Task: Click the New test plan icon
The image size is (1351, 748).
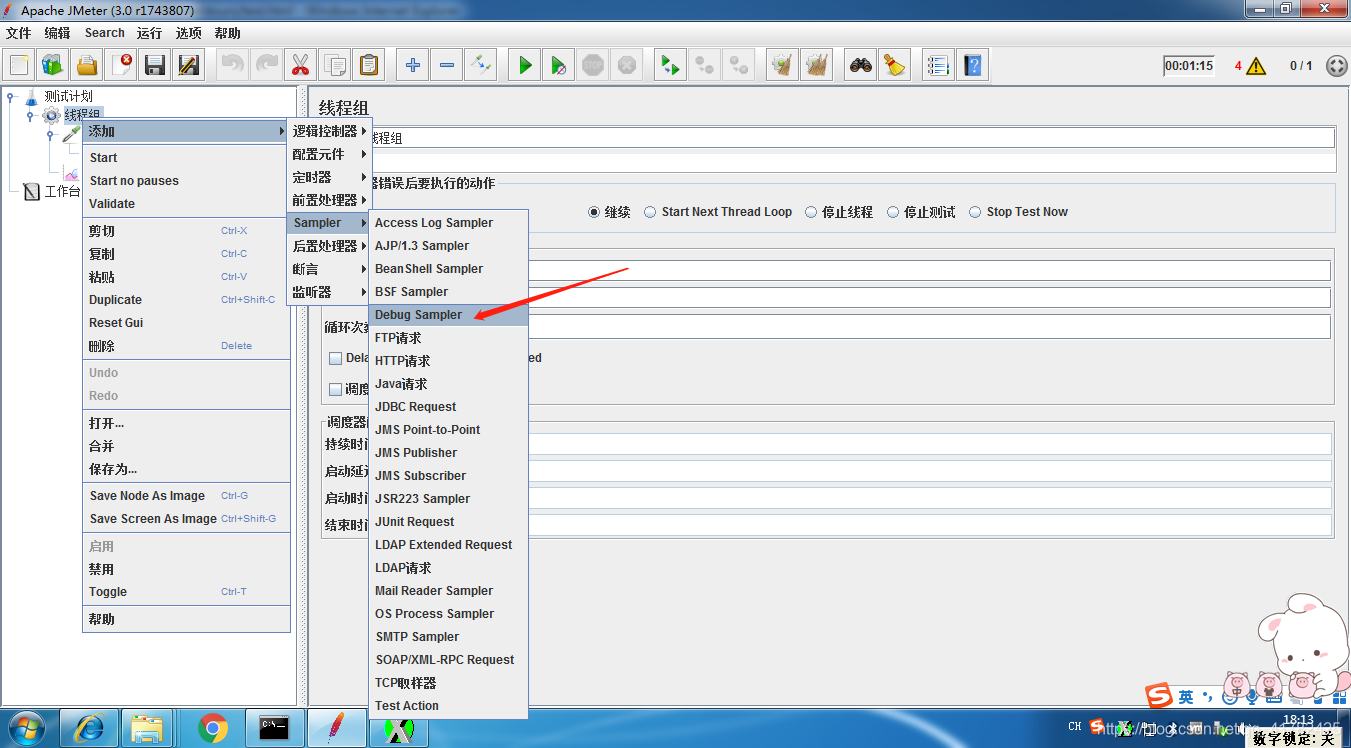Action: pyautogui.click(x=19, y=66)
